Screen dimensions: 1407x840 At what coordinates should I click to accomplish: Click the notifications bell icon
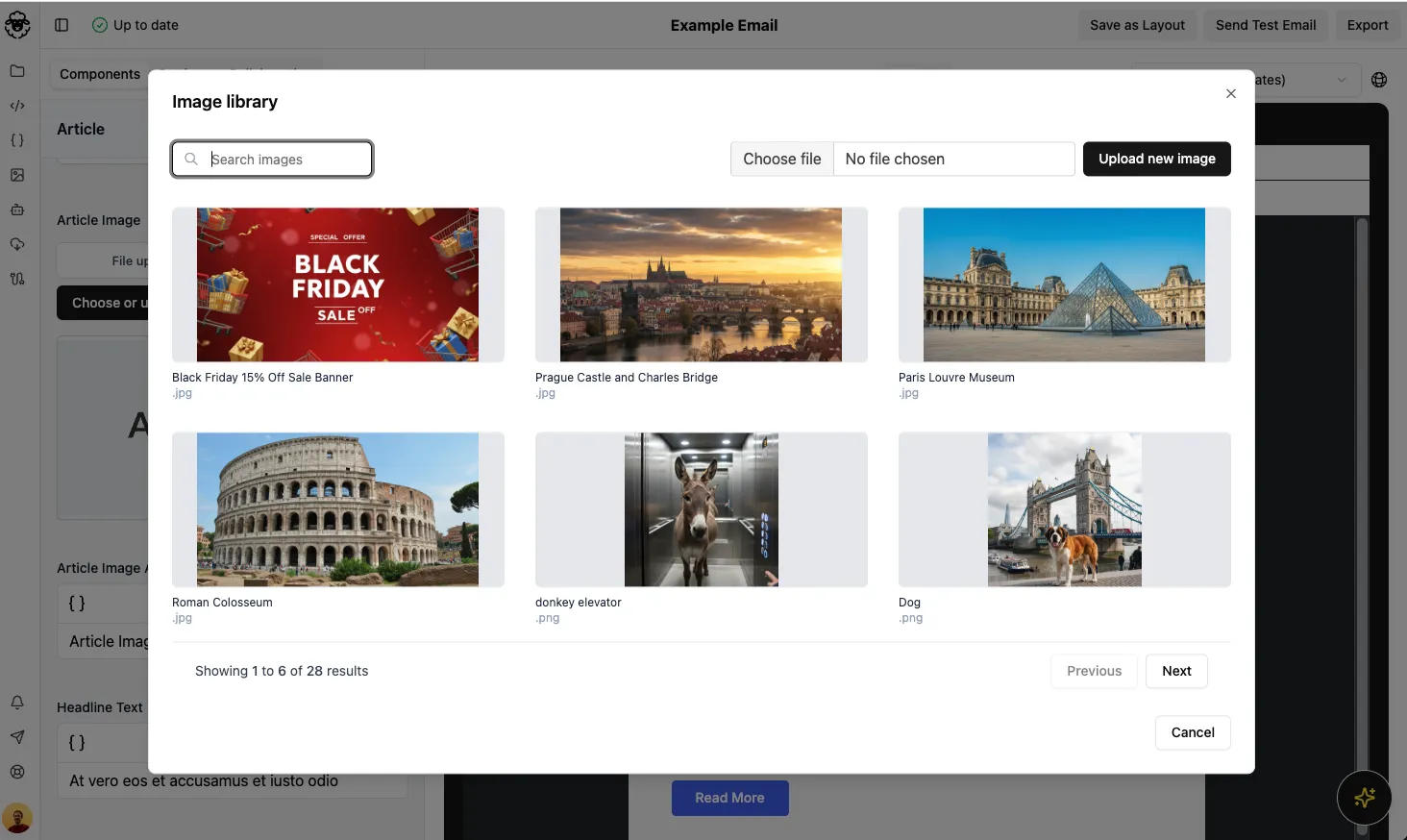pos(17,702)
